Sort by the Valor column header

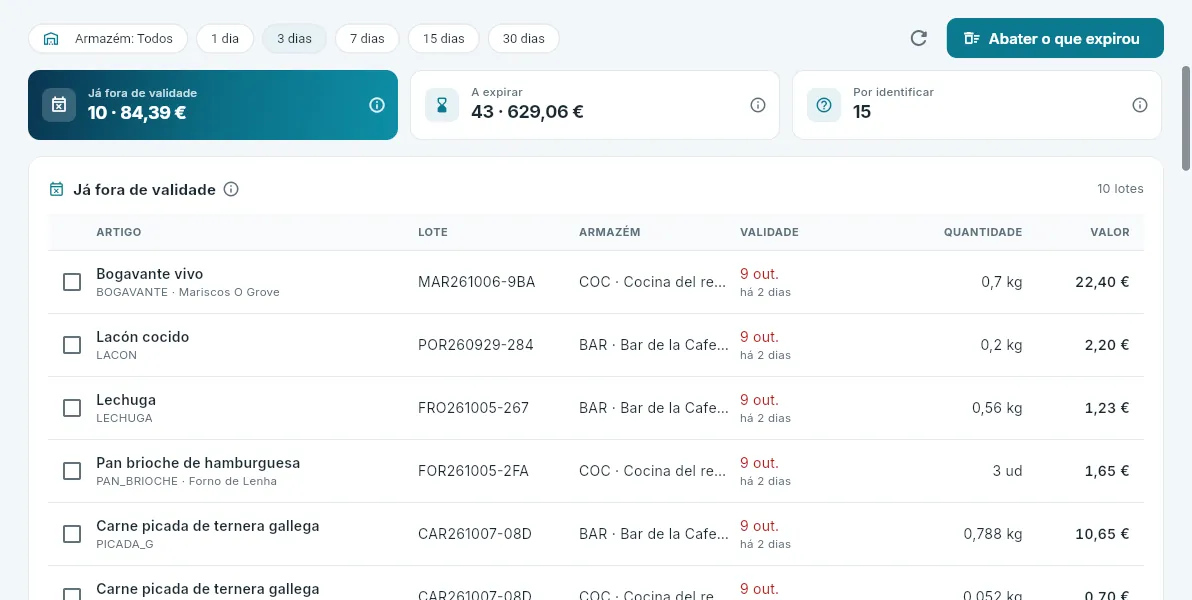pyautogui.click(x=1110, y=232)
